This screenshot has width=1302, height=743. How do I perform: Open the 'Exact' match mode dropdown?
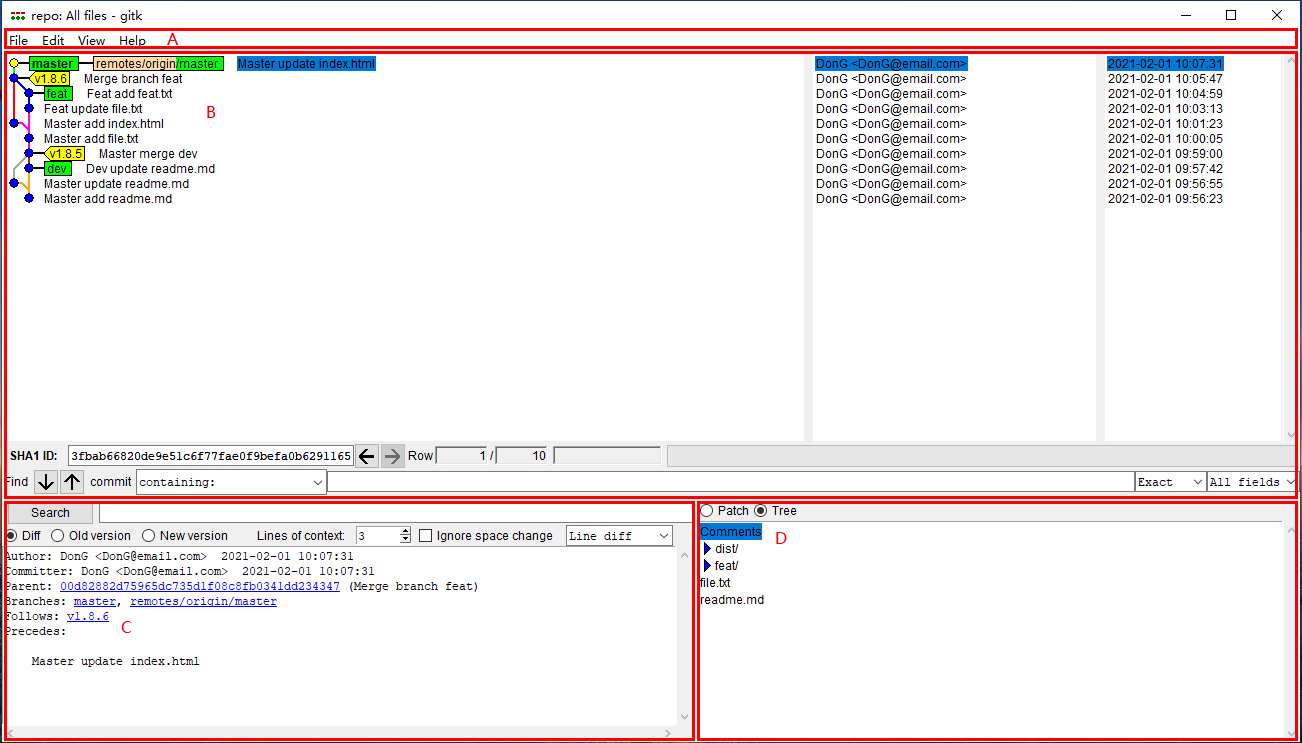1170,482
